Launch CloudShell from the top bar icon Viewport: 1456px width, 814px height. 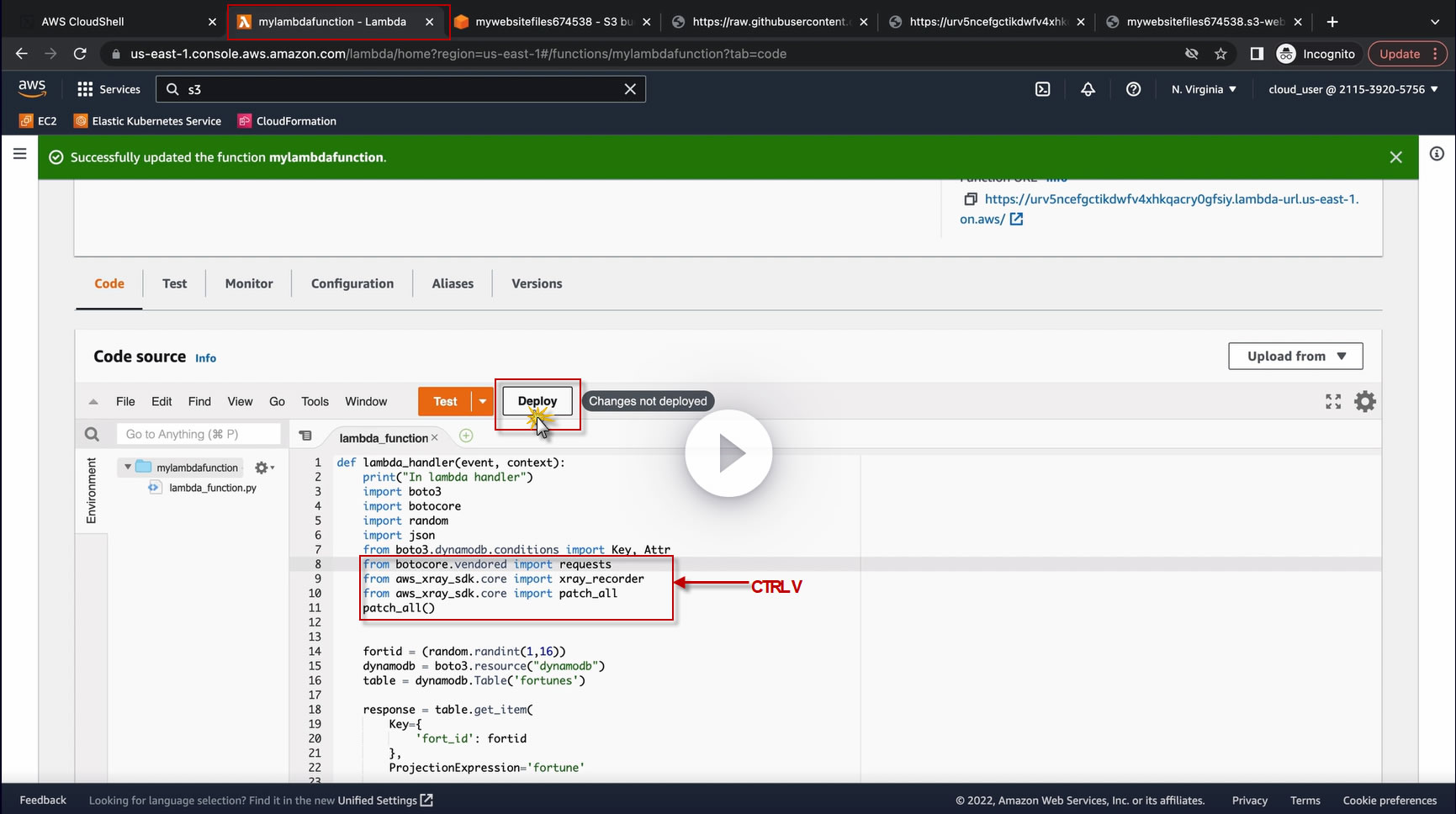pos(1043,89)
